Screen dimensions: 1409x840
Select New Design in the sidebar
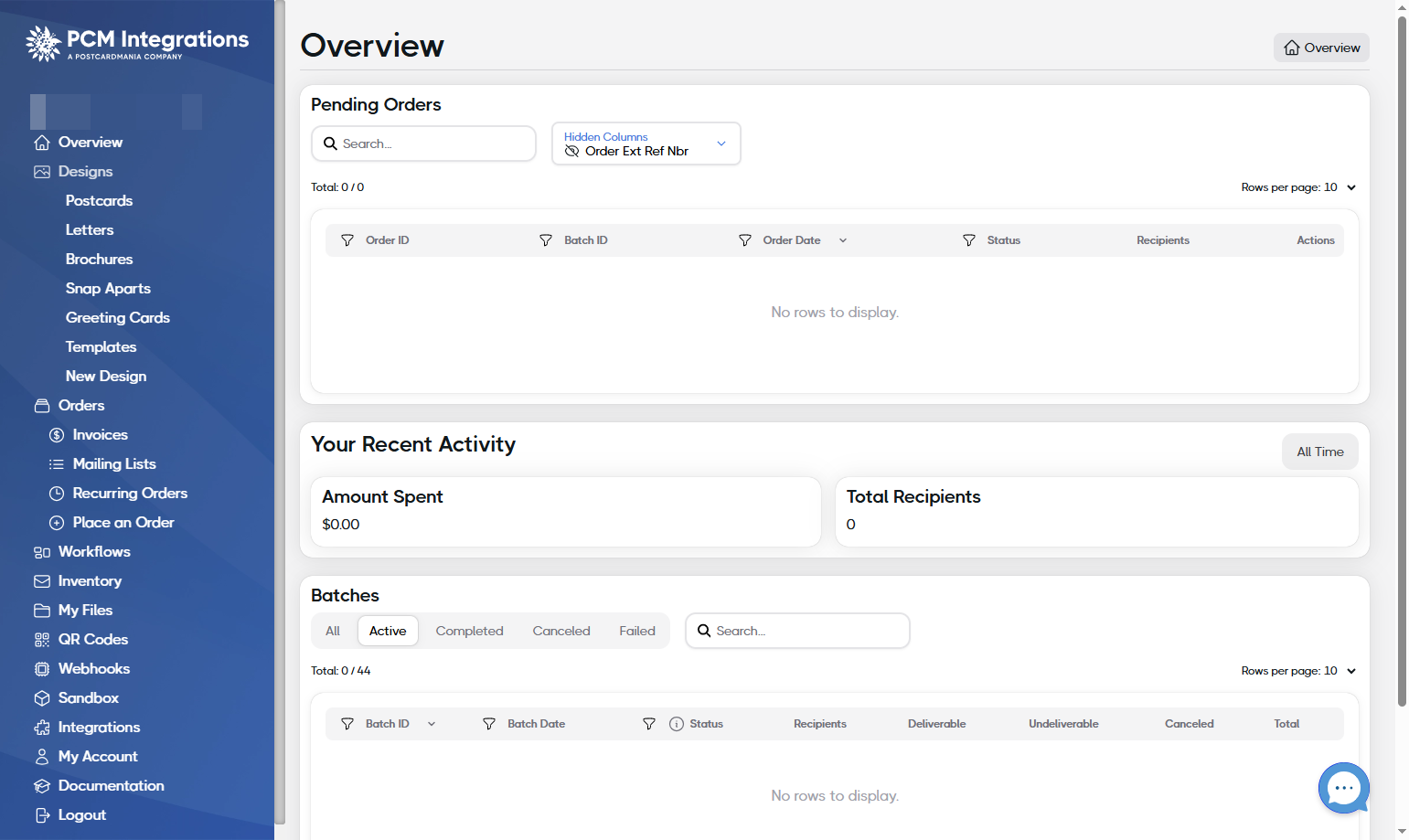tap(106, 377)
